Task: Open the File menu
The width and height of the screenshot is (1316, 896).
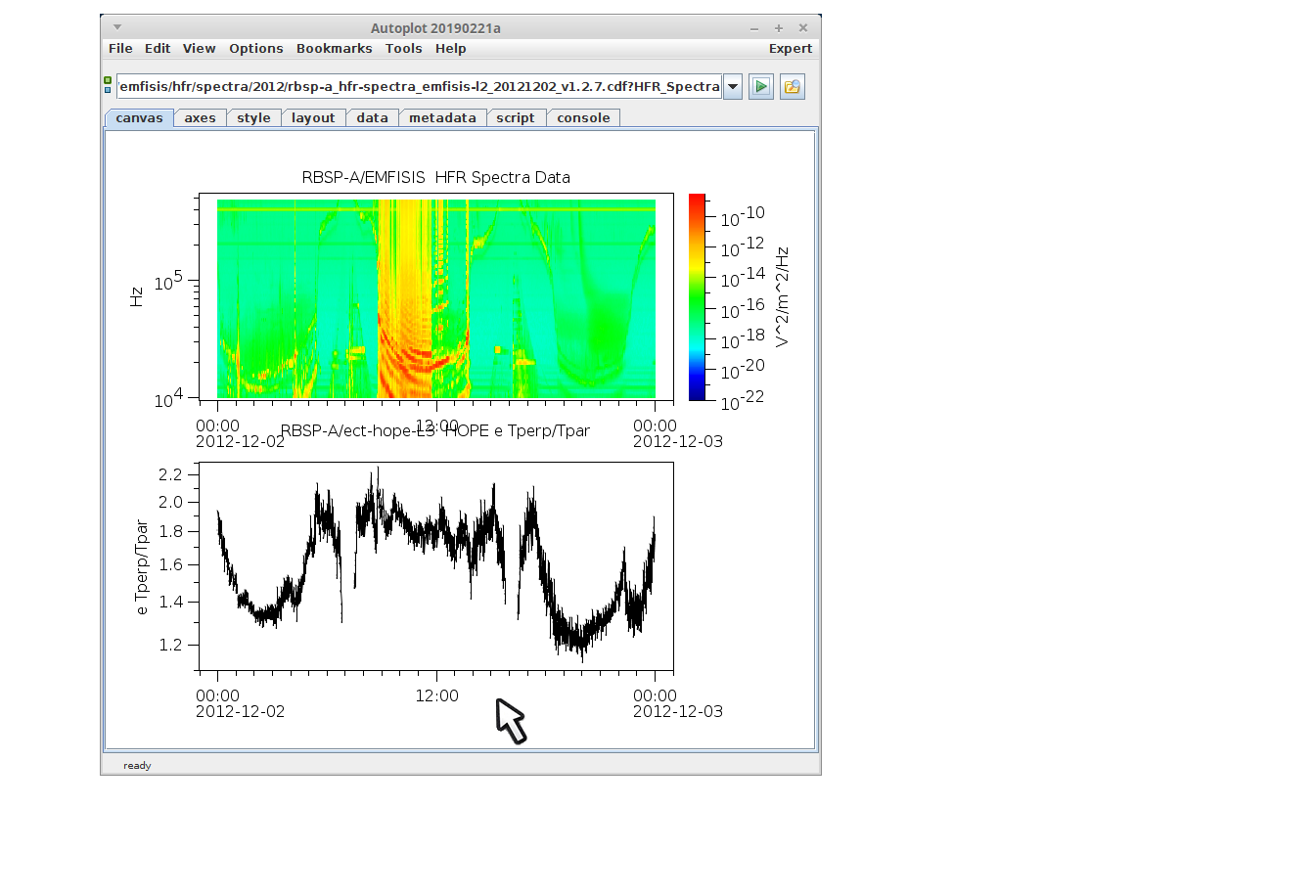Action: (x=120, y=49)
